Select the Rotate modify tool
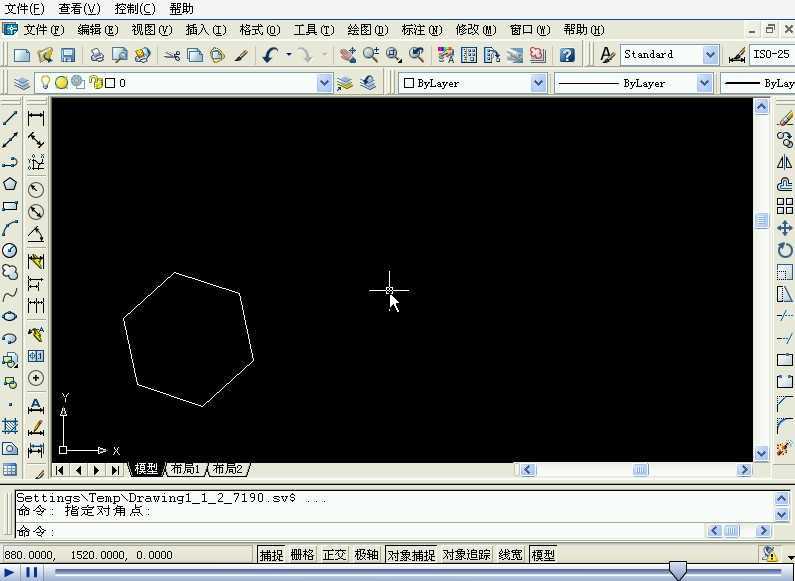Screen dimensions: 795x581 click(x=784, y=250)
